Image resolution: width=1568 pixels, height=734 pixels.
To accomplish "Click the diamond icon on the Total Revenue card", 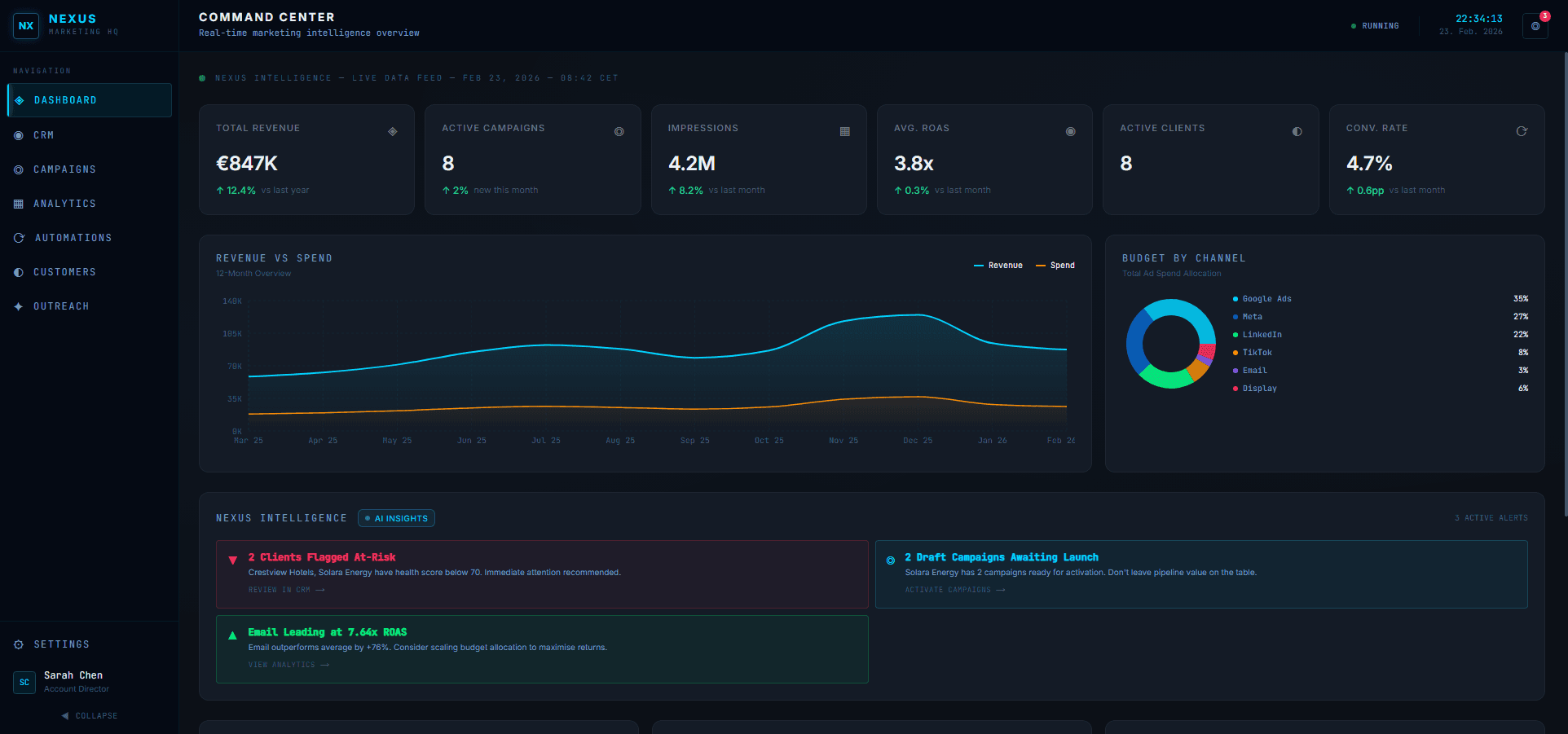I will [x=392, y=130].
